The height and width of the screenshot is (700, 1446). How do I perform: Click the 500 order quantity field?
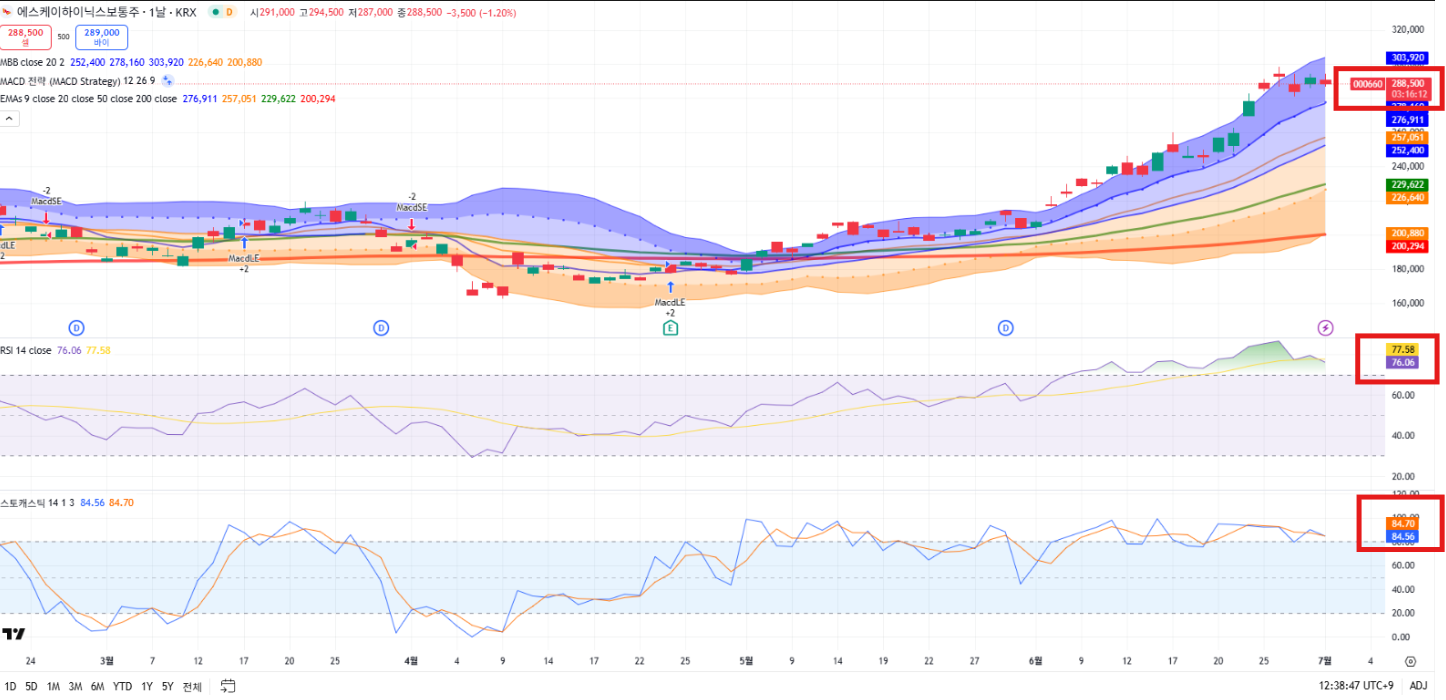tap(63, 37)
